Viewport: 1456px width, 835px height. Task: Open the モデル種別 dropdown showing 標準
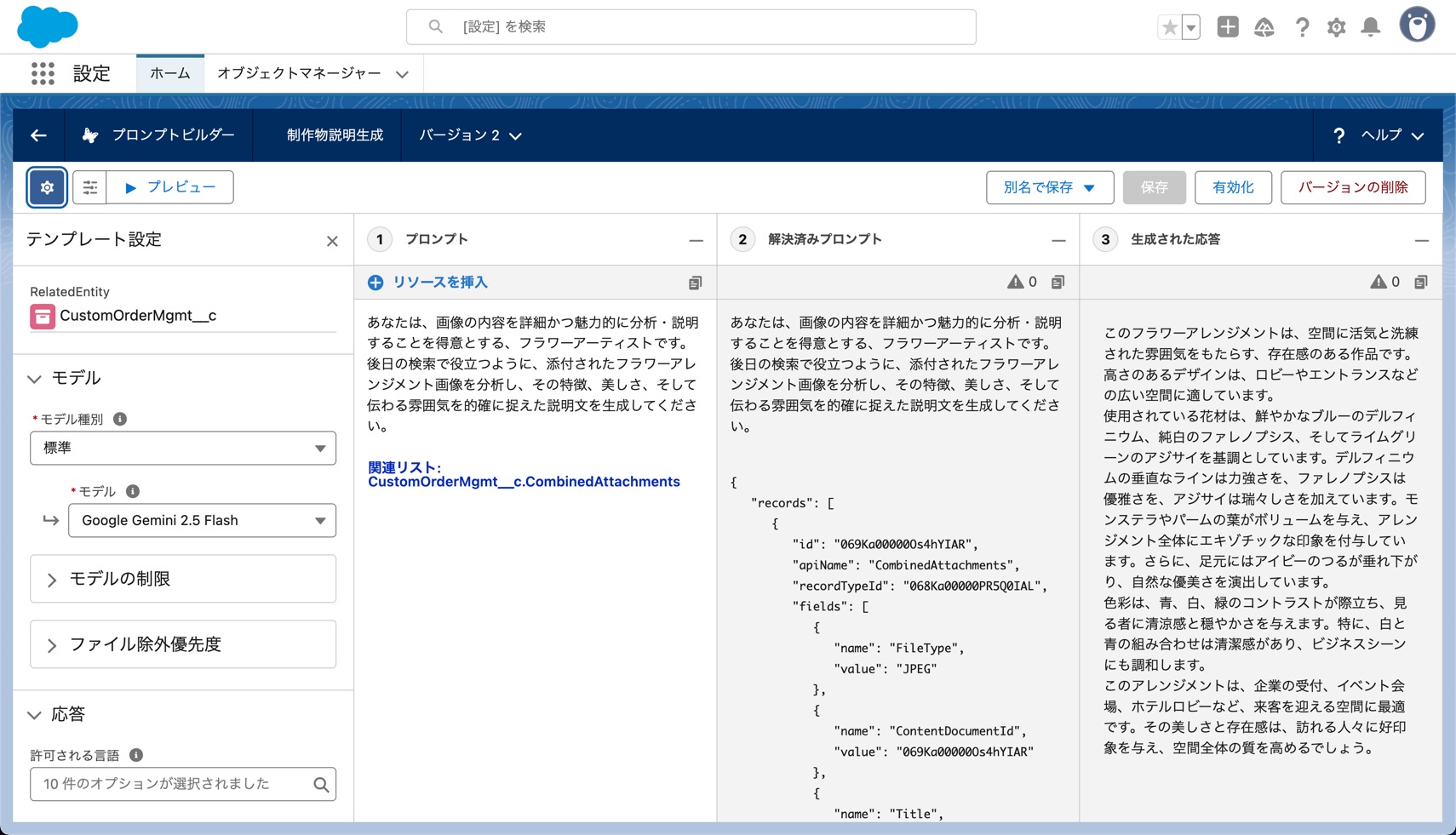click(x=183, y=448)
